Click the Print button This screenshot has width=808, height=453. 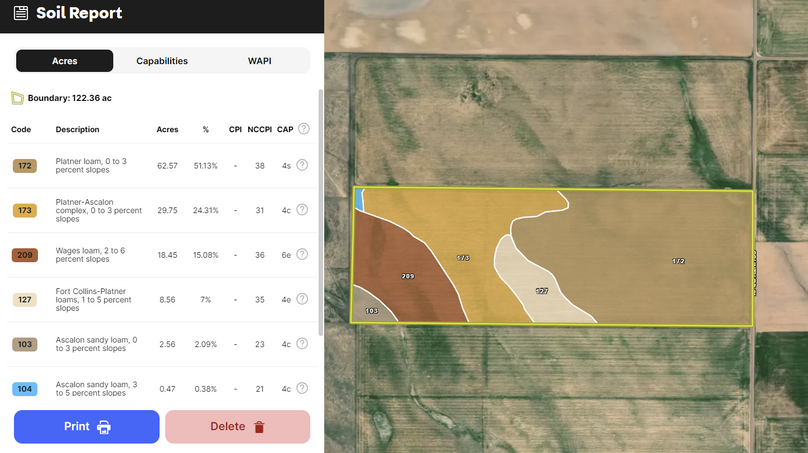point(86,427)
